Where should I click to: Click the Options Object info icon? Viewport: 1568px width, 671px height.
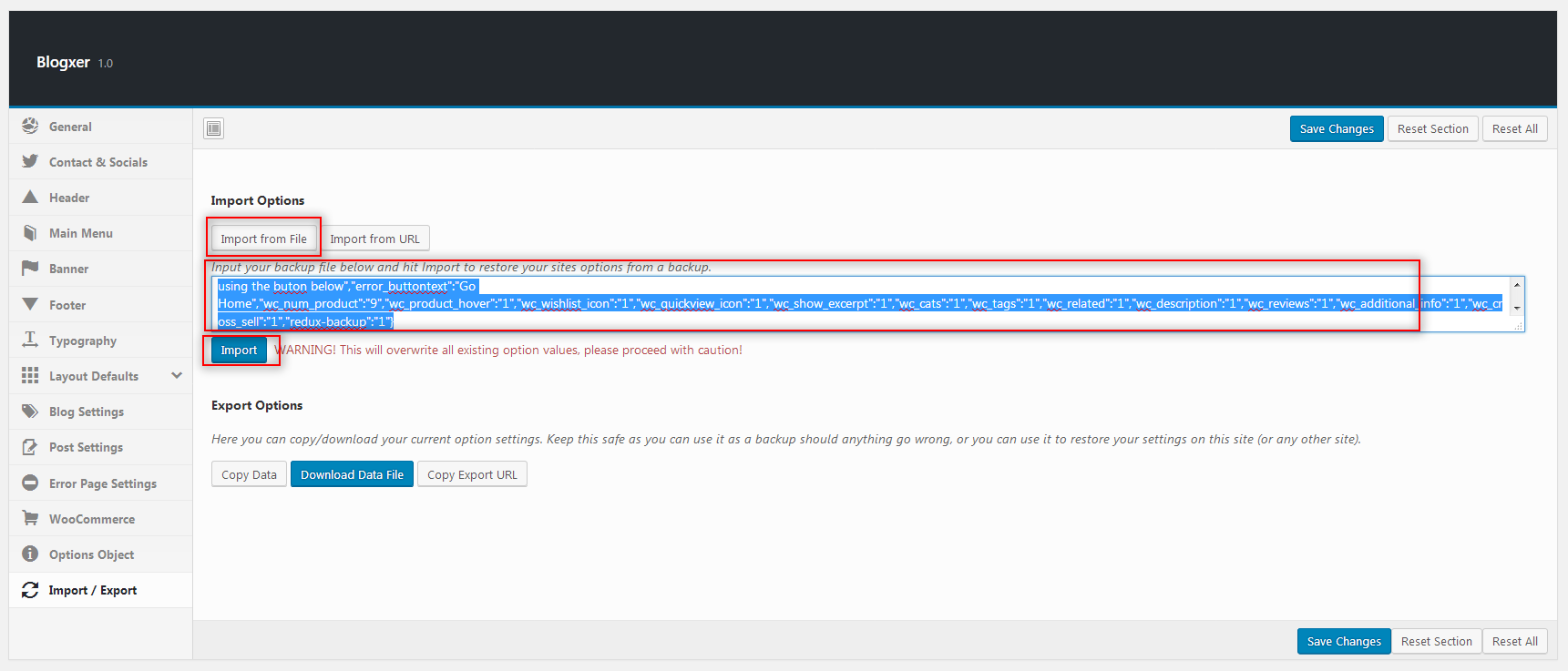point(30,554)
